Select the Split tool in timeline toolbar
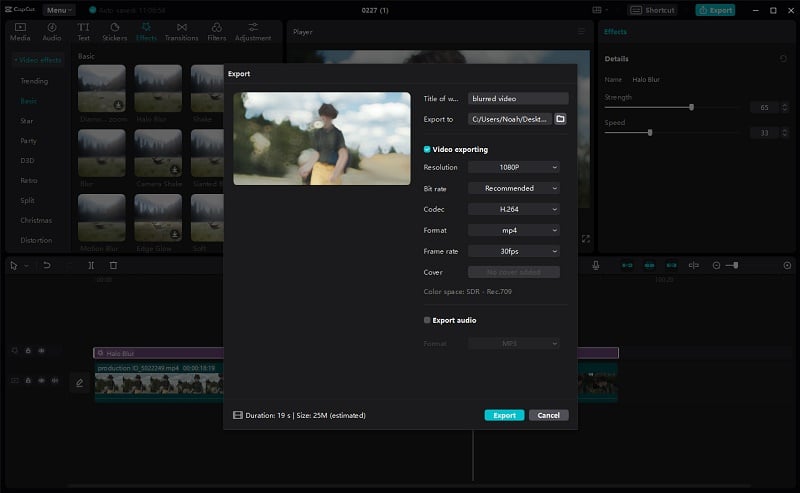Image resolution: width=800 pixels, height=493 pixels. pos(91,265)
